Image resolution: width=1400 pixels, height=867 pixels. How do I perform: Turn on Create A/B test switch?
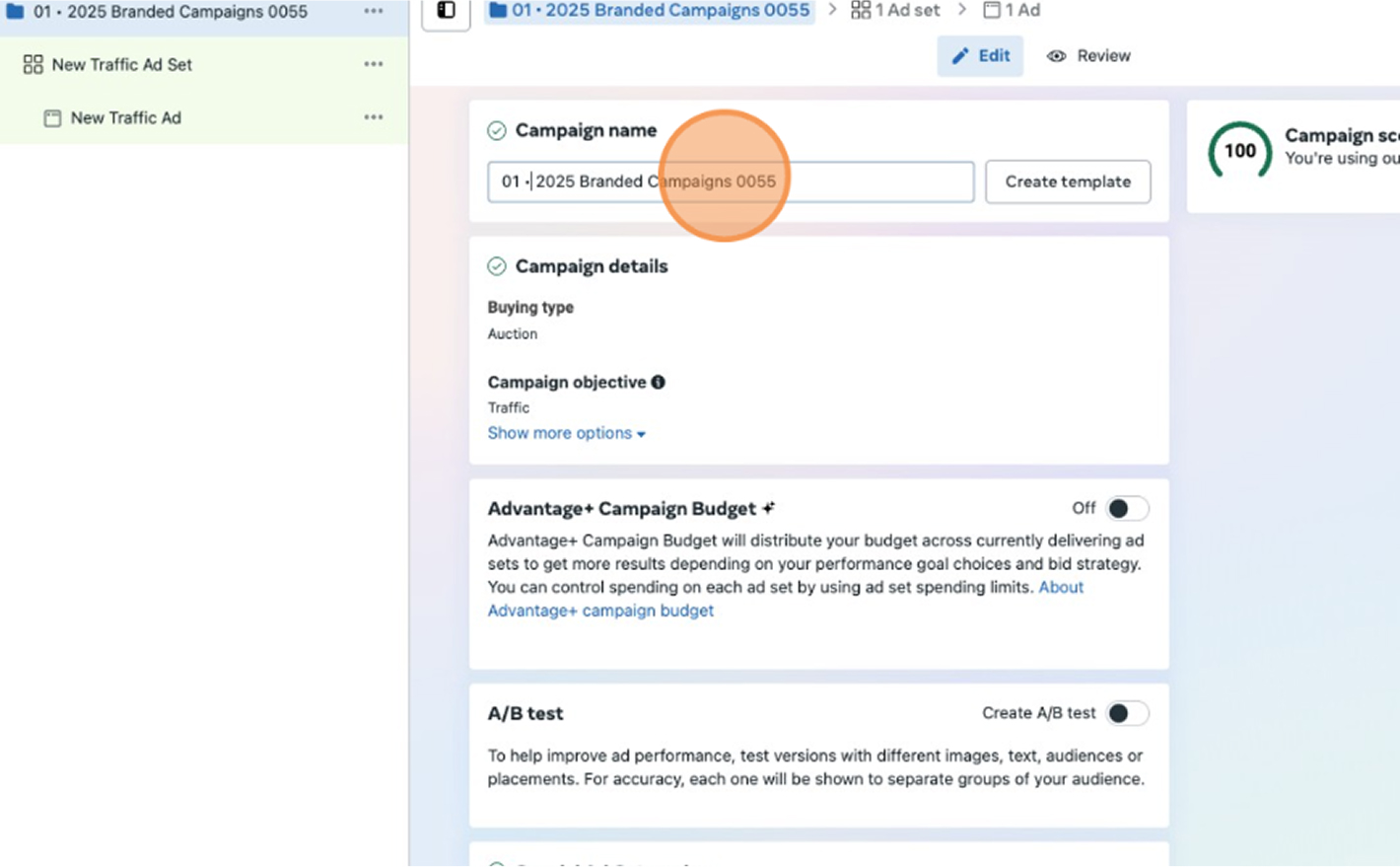1126,713
